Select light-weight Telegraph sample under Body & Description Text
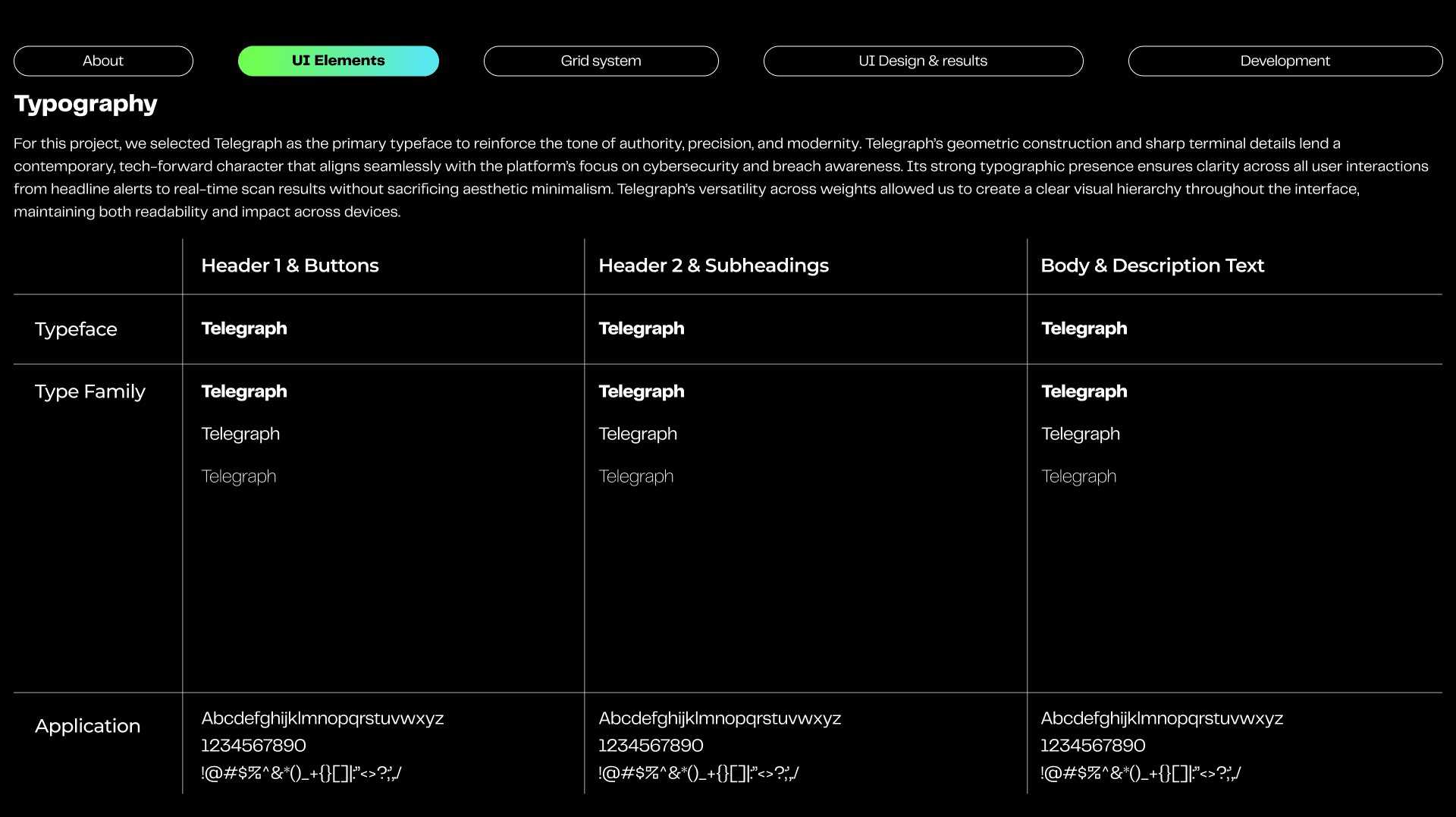 pos(1078,476)
